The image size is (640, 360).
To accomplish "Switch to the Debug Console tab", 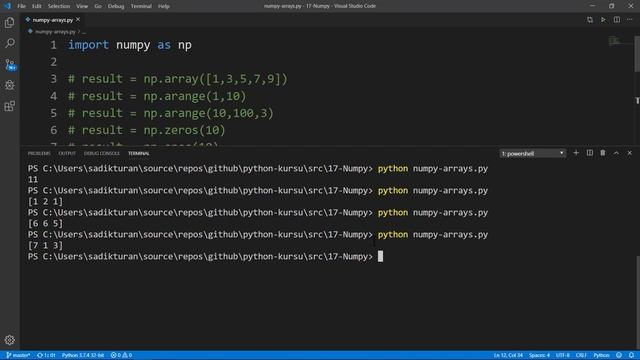I will coord(102,153).
